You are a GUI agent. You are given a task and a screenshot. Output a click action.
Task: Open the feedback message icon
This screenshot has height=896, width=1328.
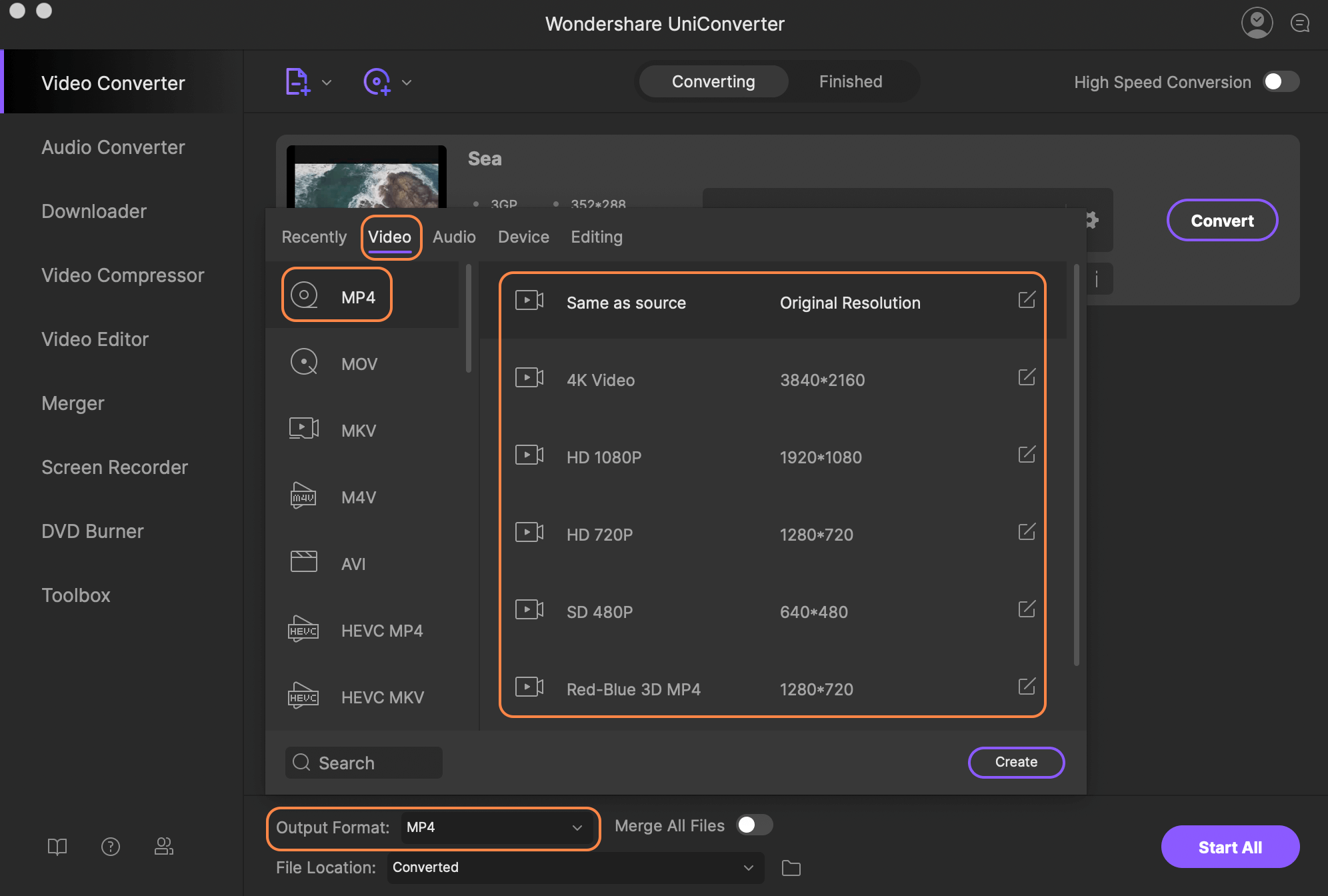click(1299, 23)
